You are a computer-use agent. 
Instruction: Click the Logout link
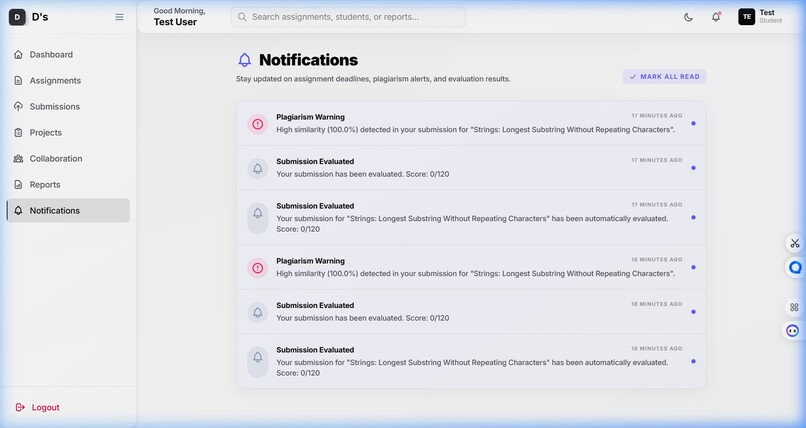pos(45,407)
